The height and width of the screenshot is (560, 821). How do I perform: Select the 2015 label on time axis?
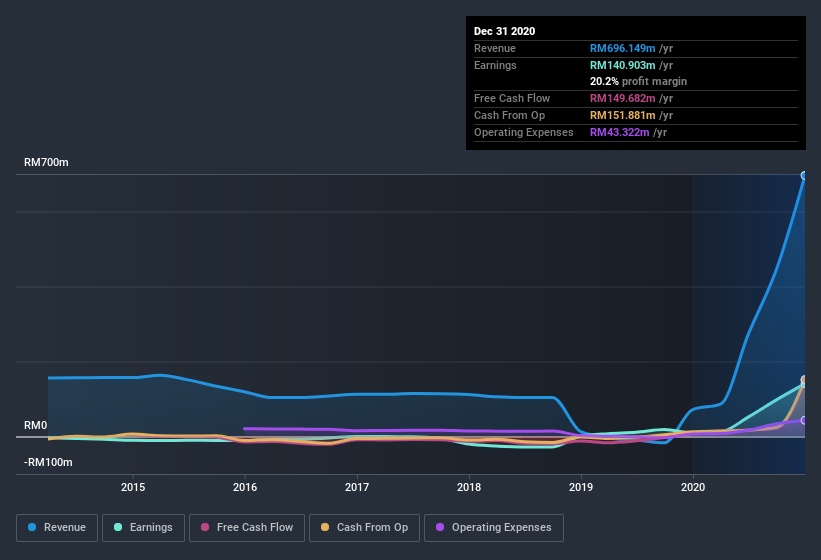click(x=133, y=487)
